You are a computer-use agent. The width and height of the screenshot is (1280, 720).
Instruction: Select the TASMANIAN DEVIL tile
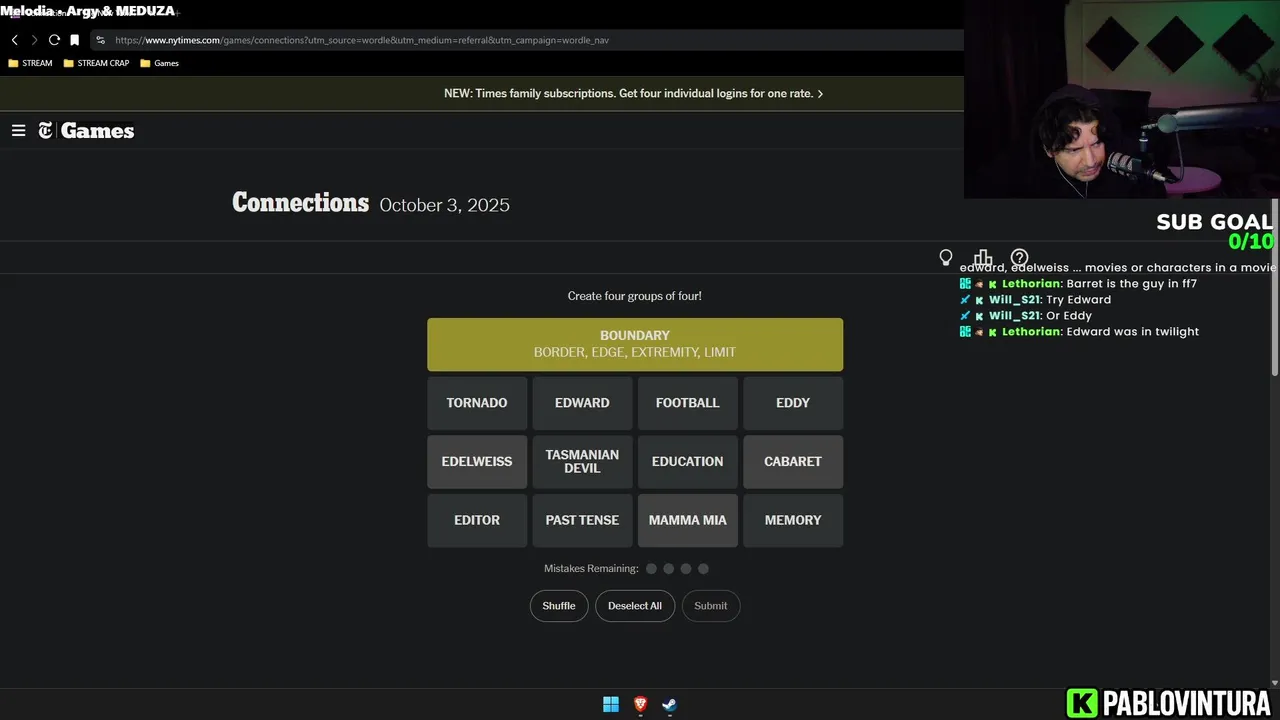(582, 462)
